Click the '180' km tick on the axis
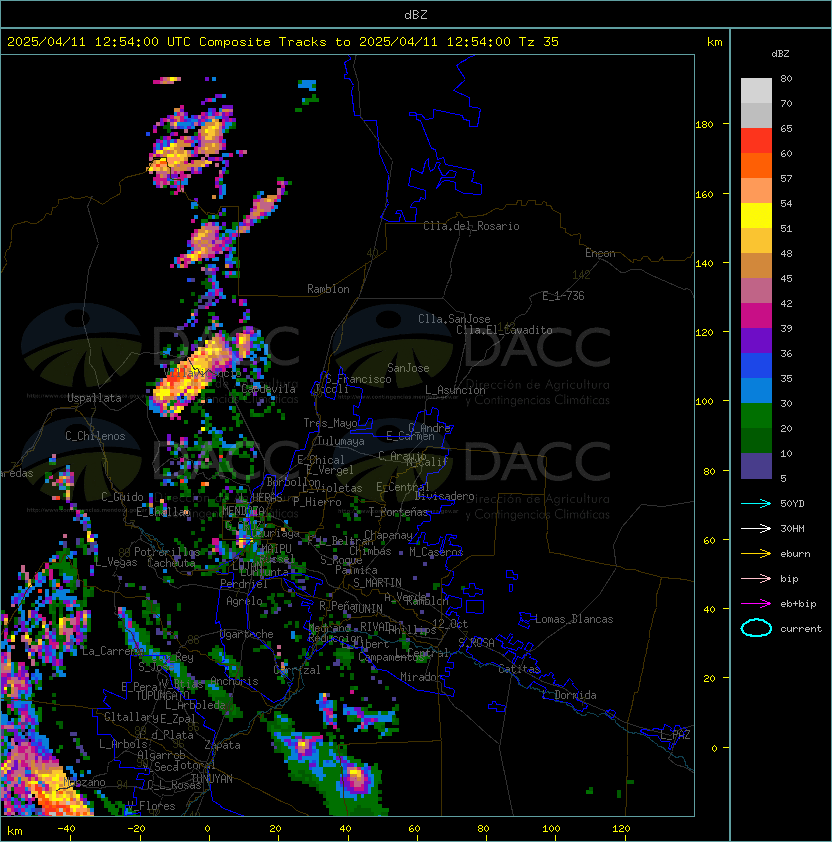This screenshot has width=832, height=842. 704,125
